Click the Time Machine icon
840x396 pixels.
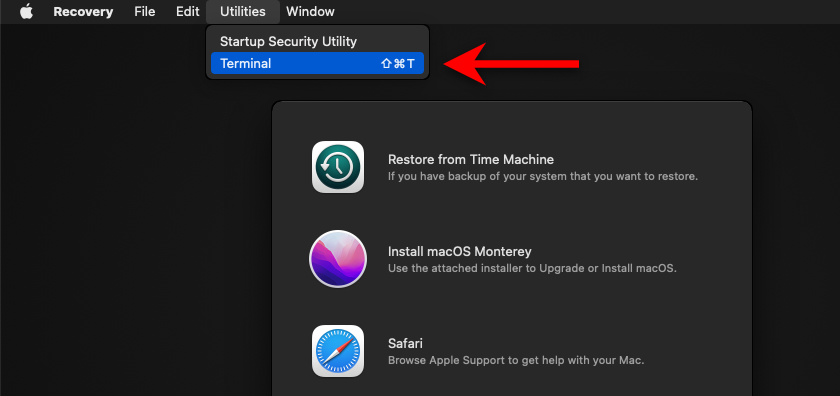click(338, 167)
